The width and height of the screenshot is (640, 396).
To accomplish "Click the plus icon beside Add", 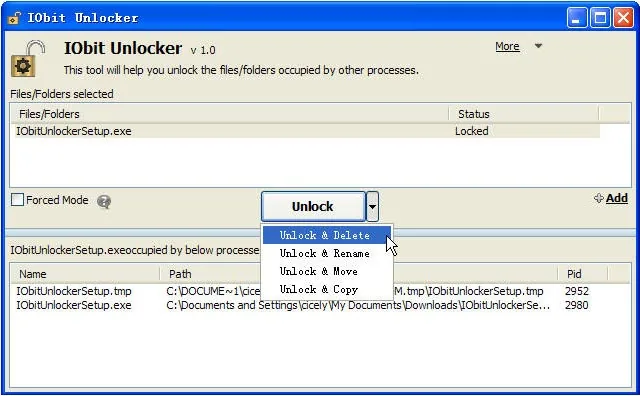I will click(x=598, y=198).
